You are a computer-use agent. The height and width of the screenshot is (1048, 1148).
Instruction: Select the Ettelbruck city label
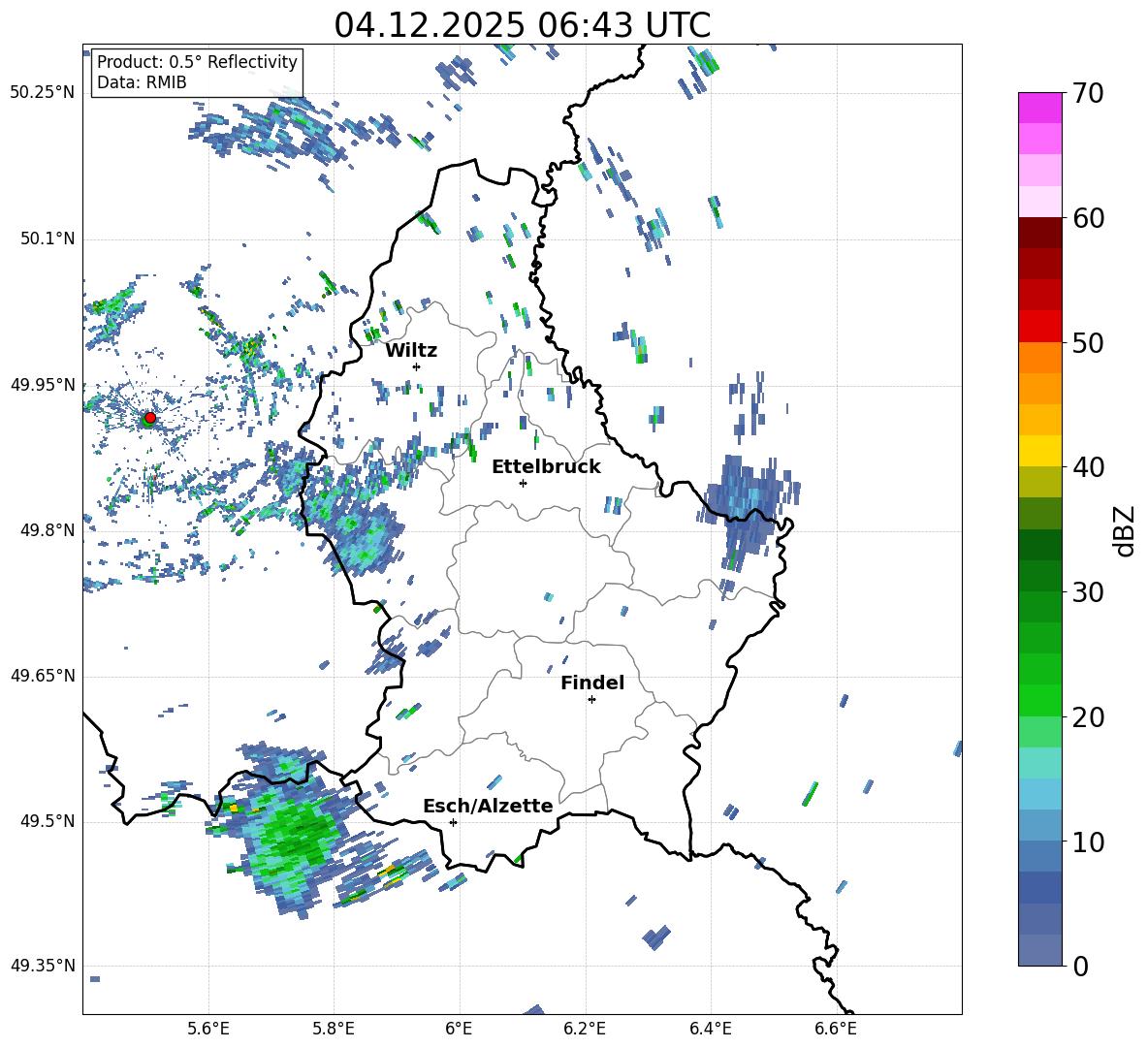pyautogui.click(x=546, y=467)
